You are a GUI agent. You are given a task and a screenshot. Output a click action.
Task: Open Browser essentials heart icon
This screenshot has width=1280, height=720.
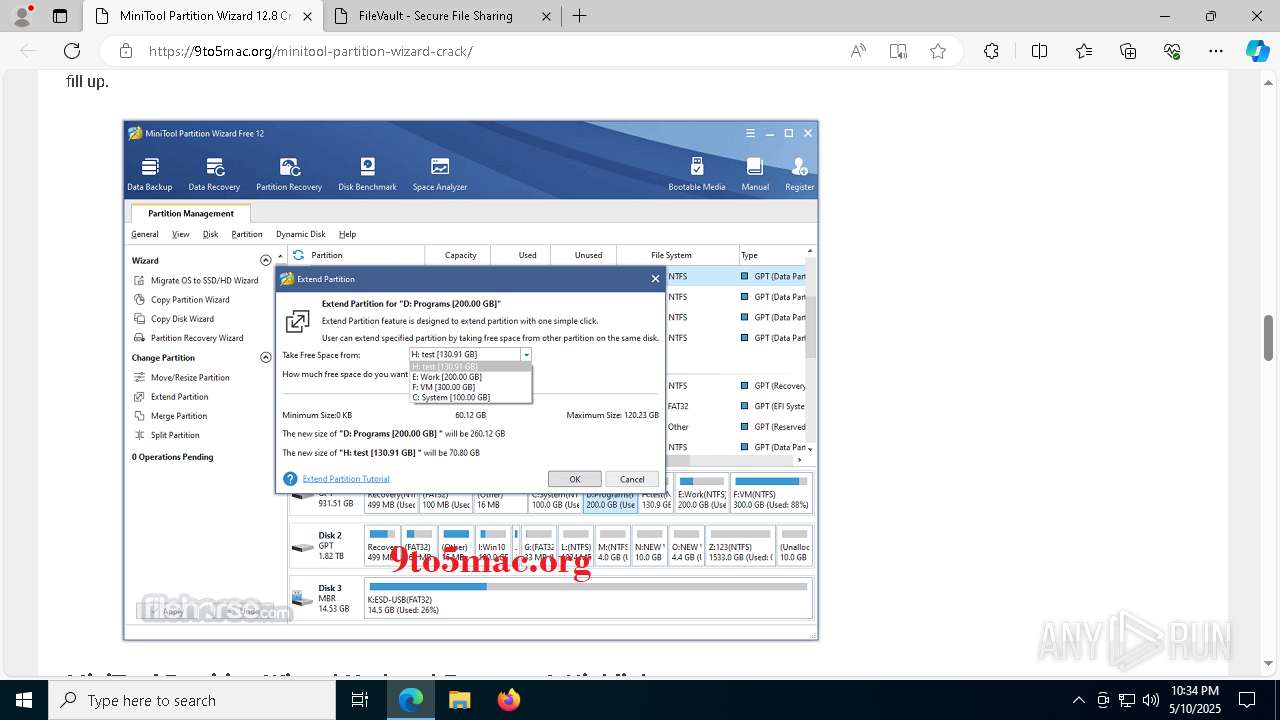click(x=1172, y=51)
